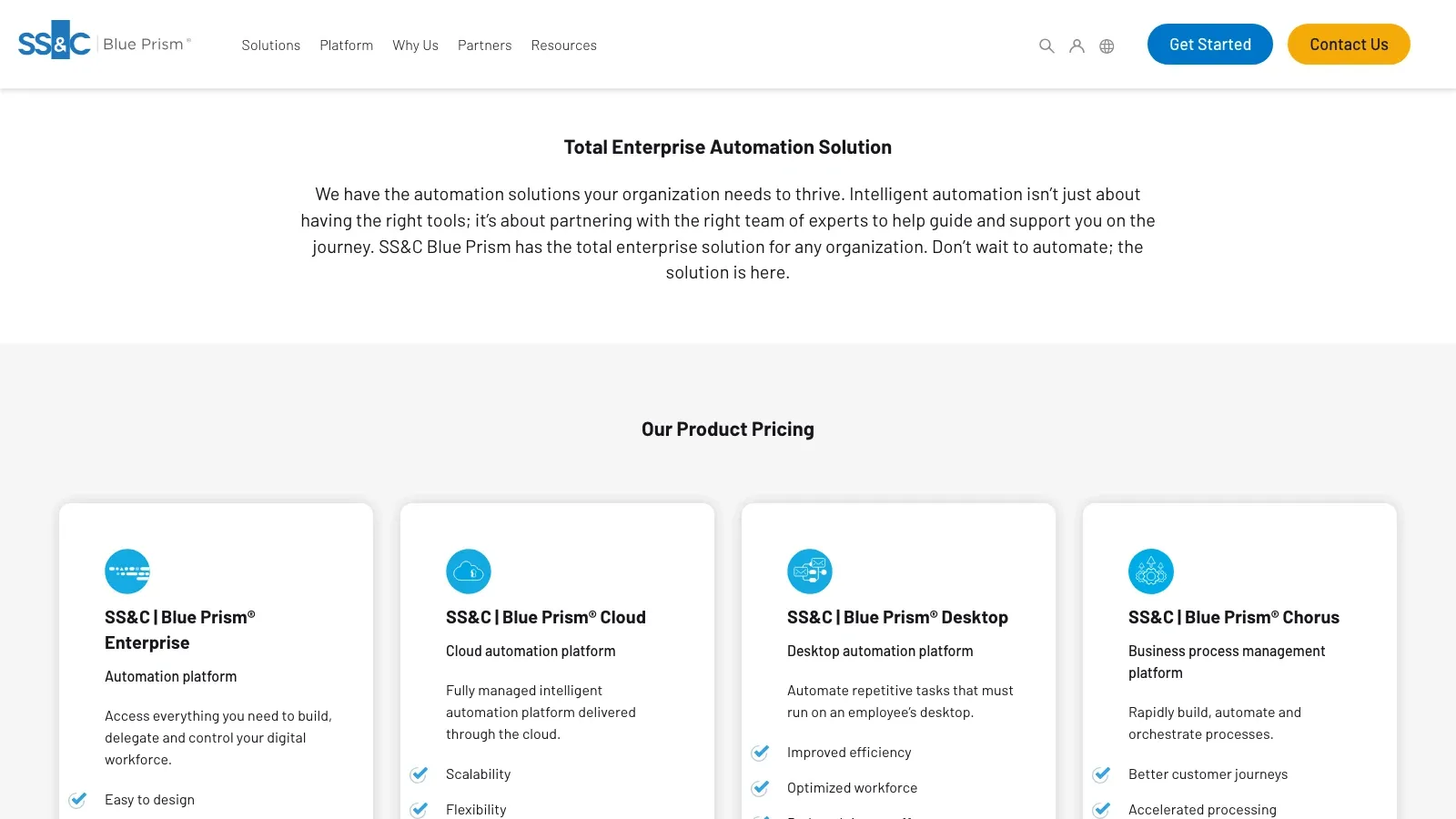Image resolution: width=1456 pixels, height=819 pixels.
Task: Select the SS&C | Blue Prism Chorus title
Action: tap(1234, 617)
